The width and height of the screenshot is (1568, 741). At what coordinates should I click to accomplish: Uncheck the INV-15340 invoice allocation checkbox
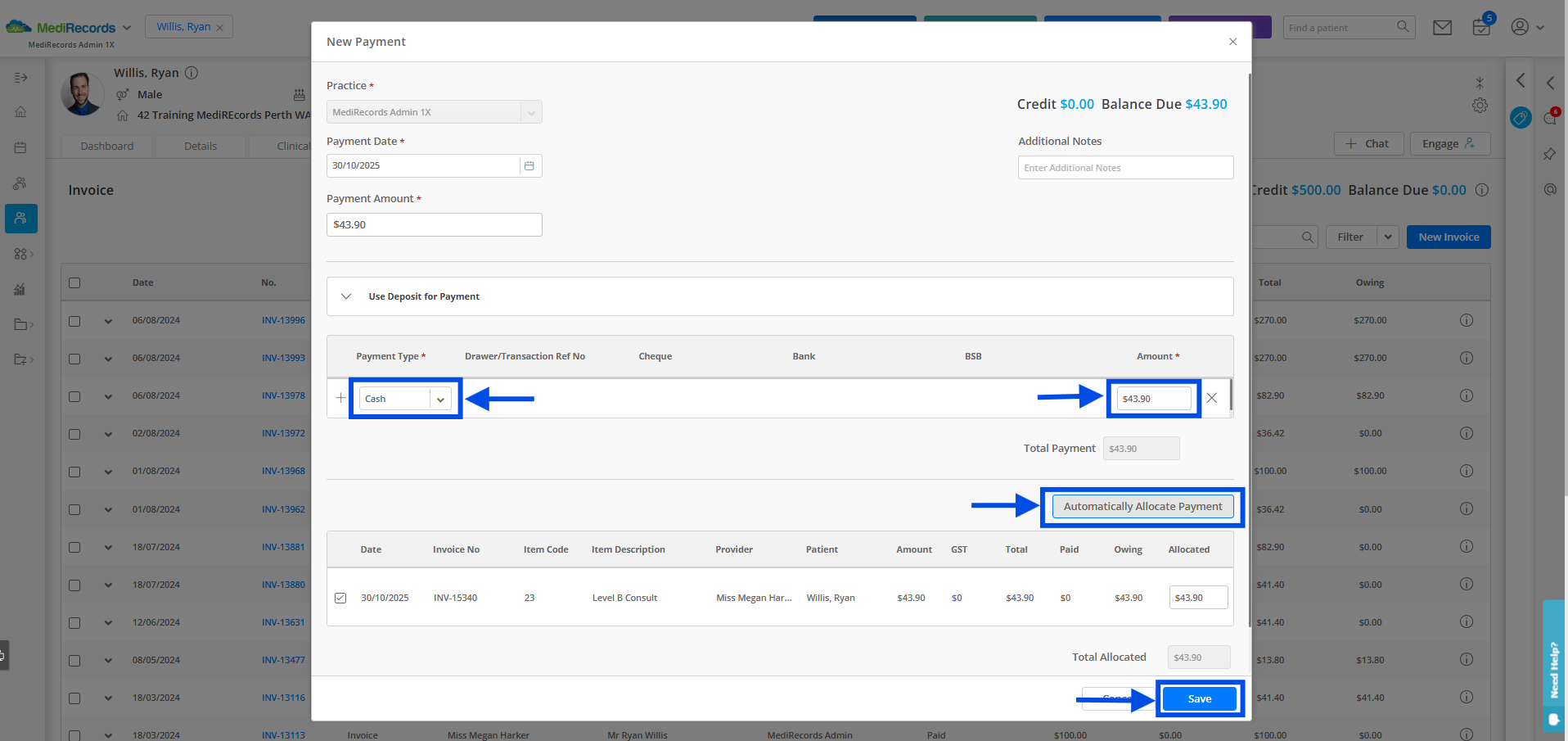pyautogui.click(x=340, y=598)
